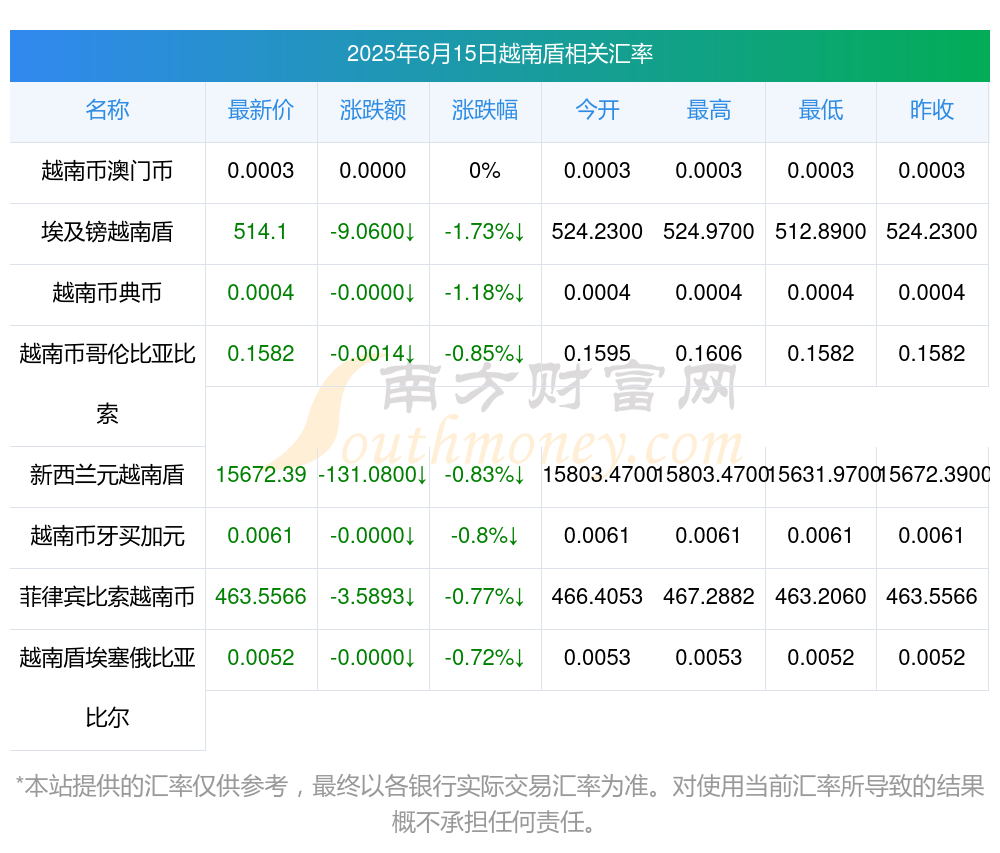
Task: Click the row name 越南盾埃塞俄比亚比尔
Action: (107, 688)
